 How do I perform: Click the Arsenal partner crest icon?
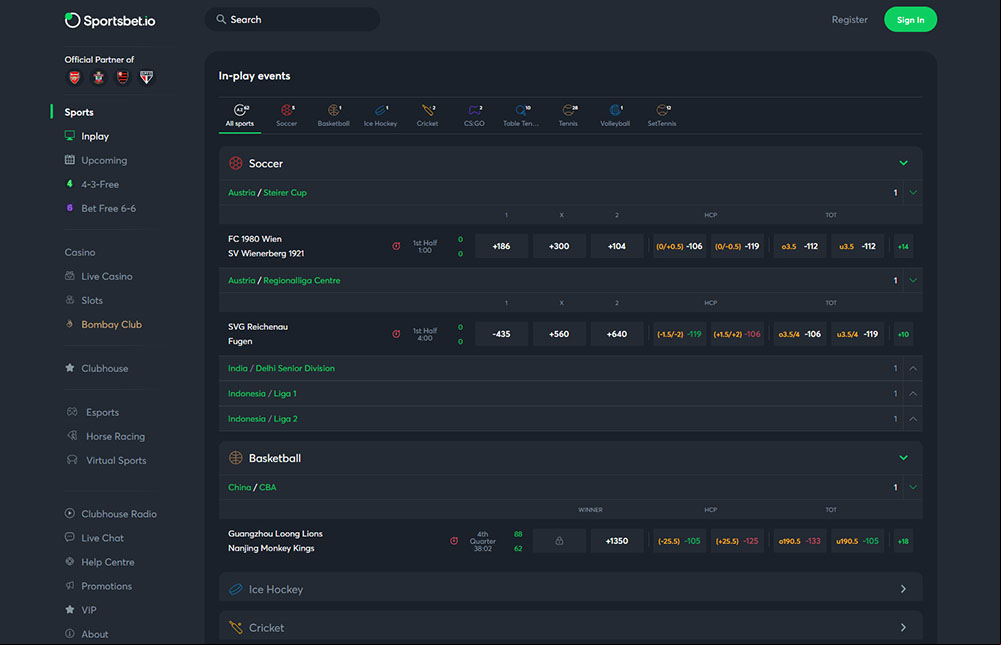tap(75, 78)
